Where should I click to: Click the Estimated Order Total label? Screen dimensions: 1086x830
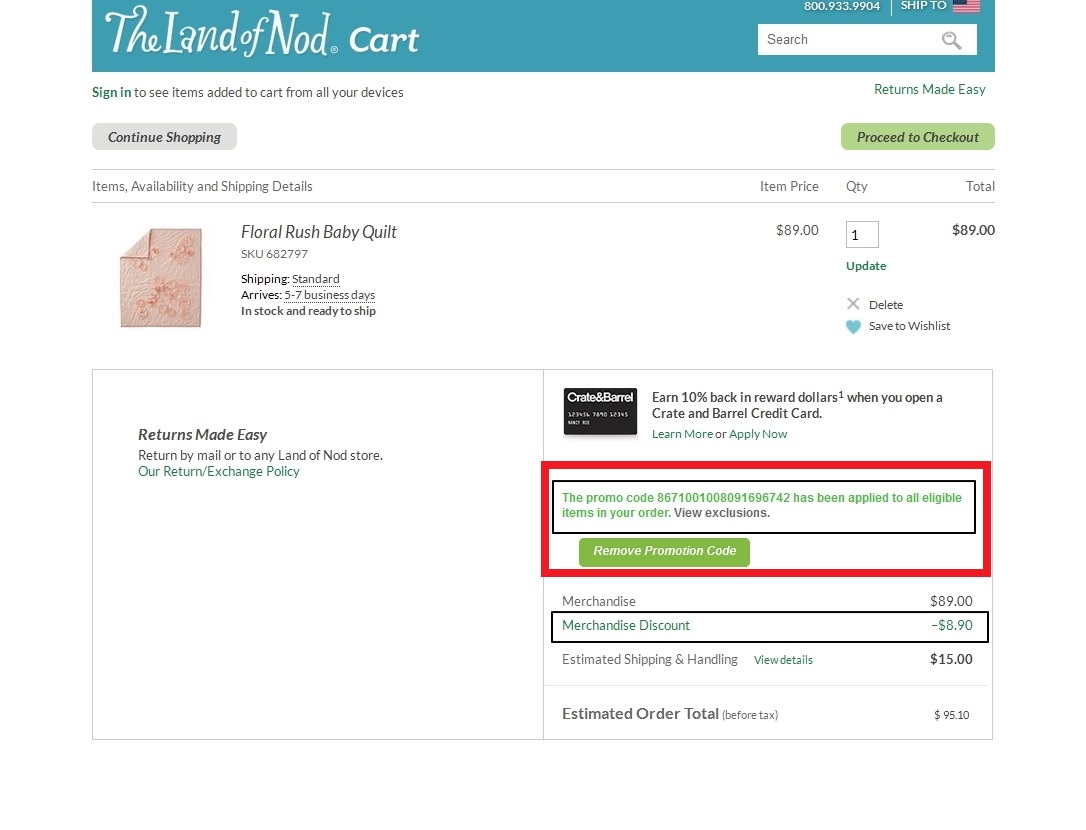(x=640, y=714)
